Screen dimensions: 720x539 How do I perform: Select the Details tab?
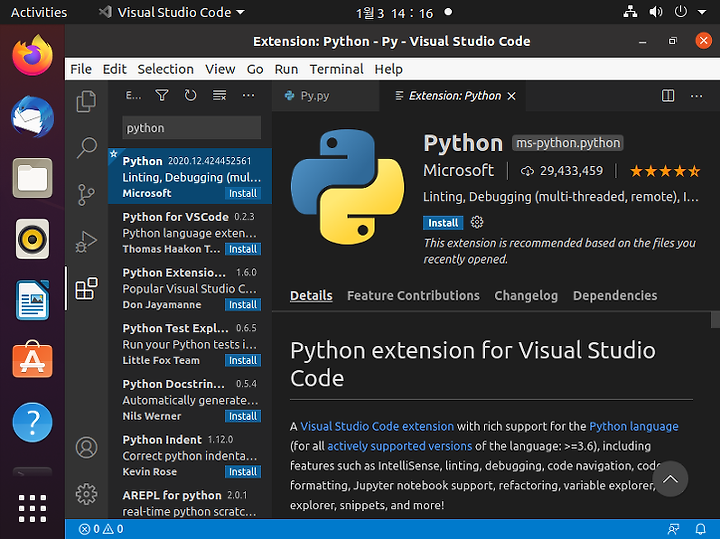[311, 296]
